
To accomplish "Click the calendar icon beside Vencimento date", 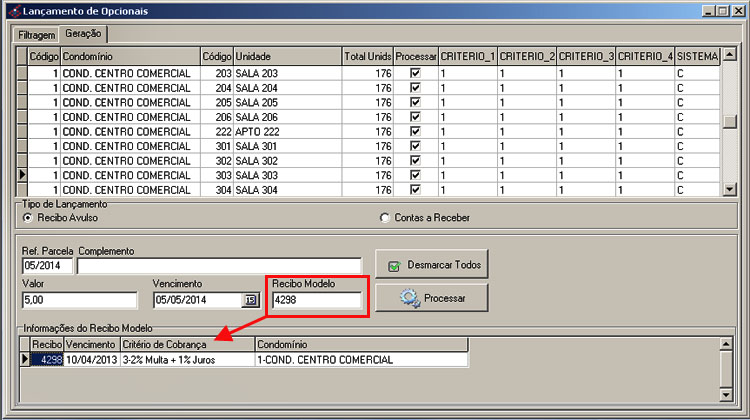I will [x=250, y=300].
